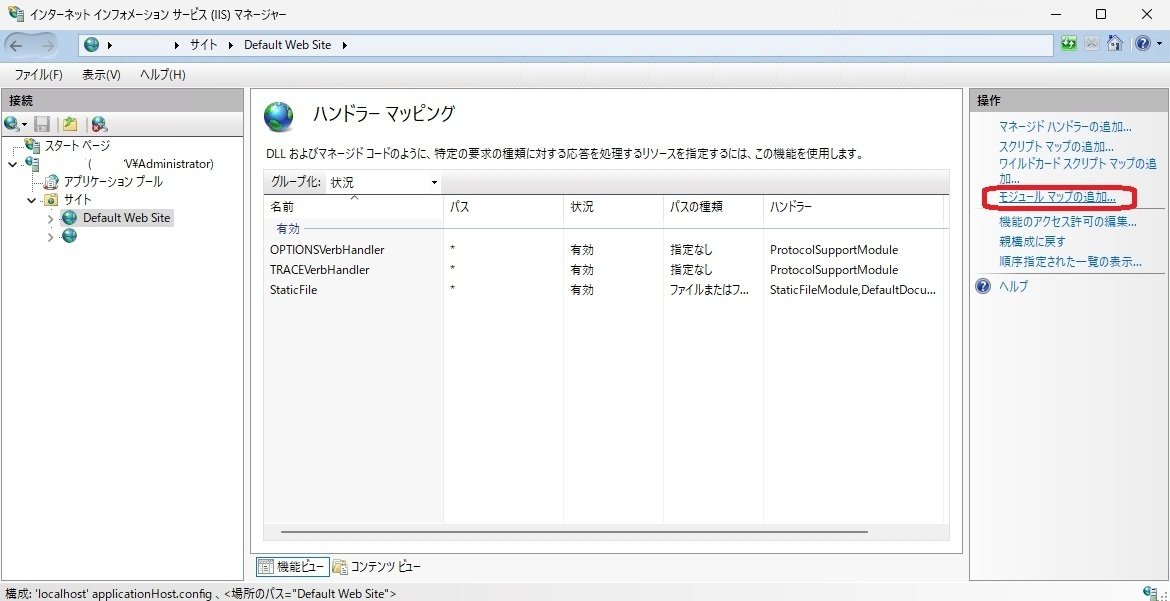Open the new connection dropdown arrow

[x=24, y=123]
